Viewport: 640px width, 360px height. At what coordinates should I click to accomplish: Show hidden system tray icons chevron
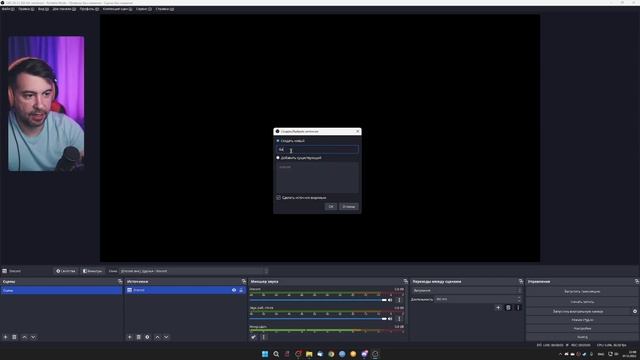[x=560, y=354]
